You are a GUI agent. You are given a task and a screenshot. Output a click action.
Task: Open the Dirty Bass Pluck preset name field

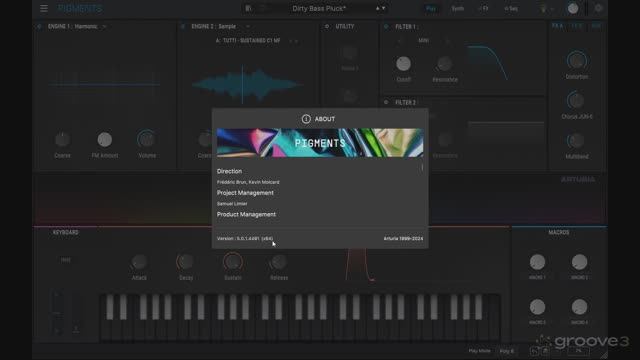319,8
